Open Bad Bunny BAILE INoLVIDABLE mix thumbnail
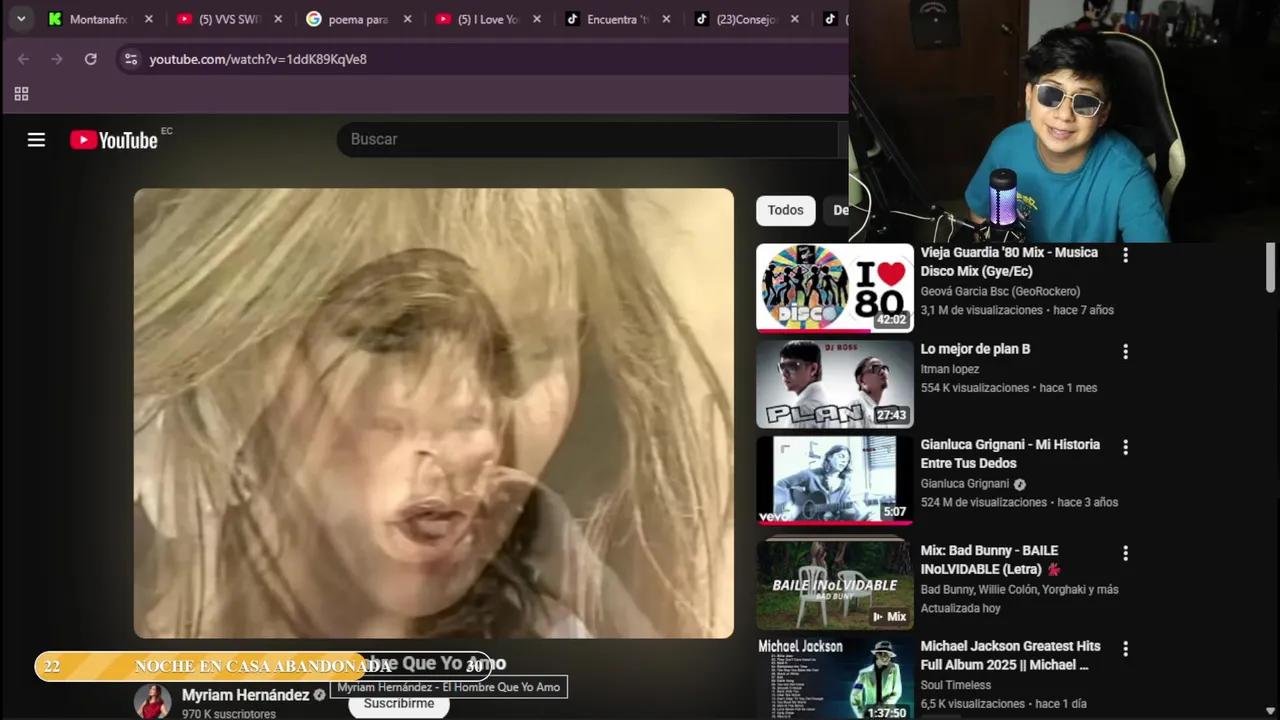The height and width of the screenshot is (720, 1280). point(835,585)
